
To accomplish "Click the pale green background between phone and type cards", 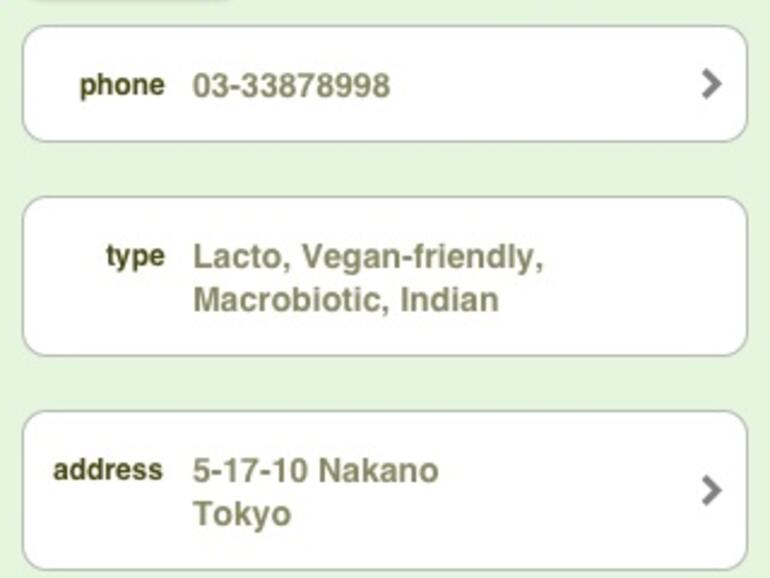I will (x=385, y=169).
